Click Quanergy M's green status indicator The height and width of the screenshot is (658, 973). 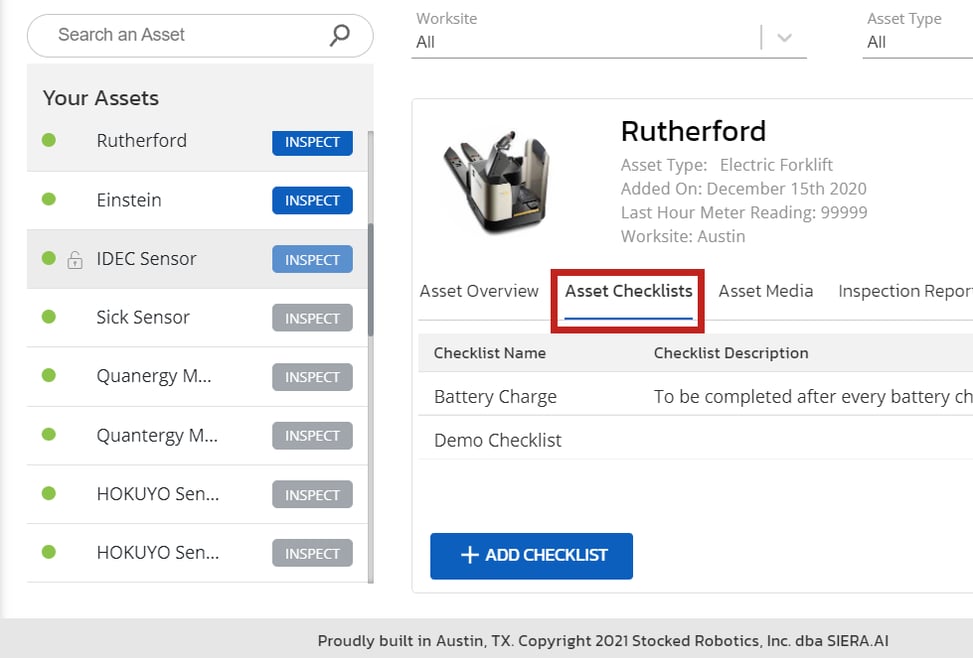pos(49,376)
